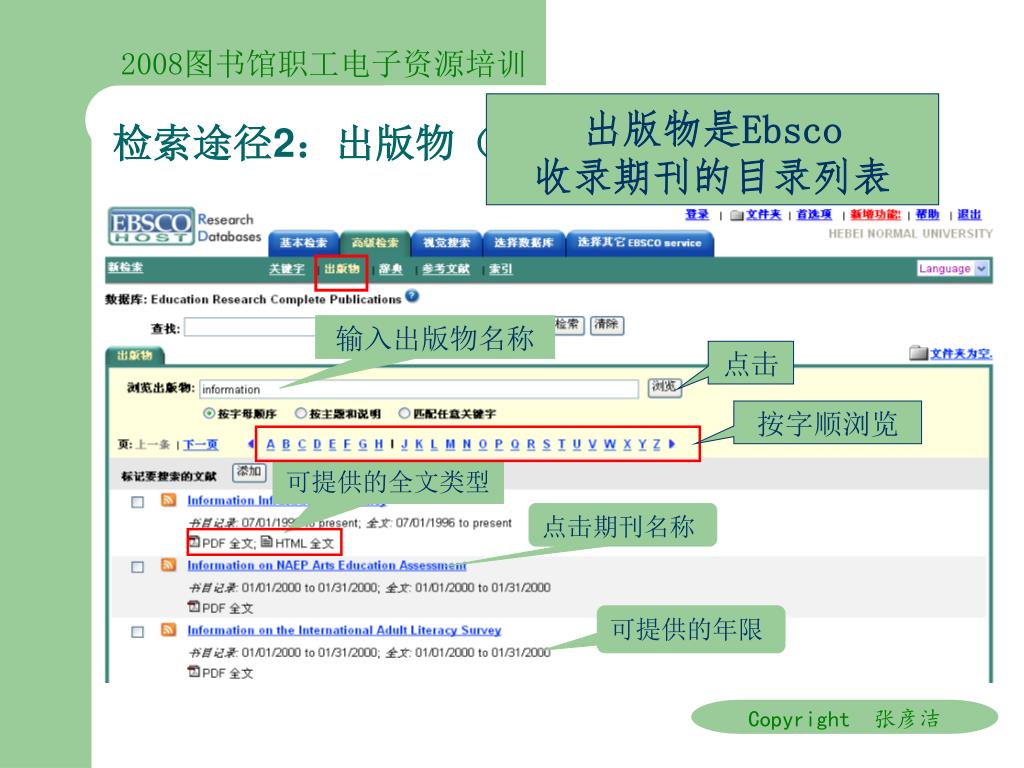
Task: Switch to 视觉搜索 tab
Action: click(x=447, y=243)
